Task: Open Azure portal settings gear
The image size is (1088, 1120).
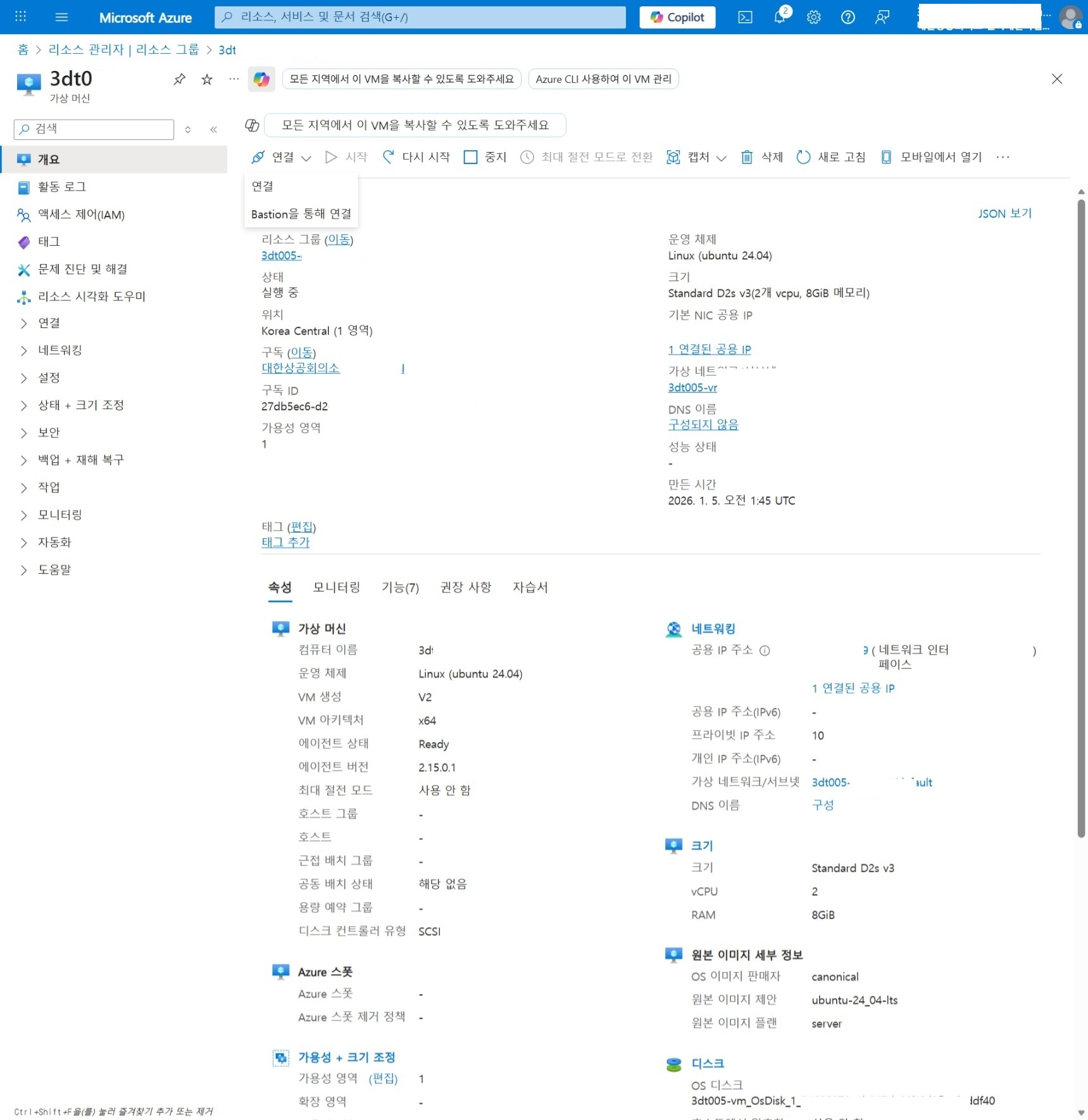Action: coord(813,17)
